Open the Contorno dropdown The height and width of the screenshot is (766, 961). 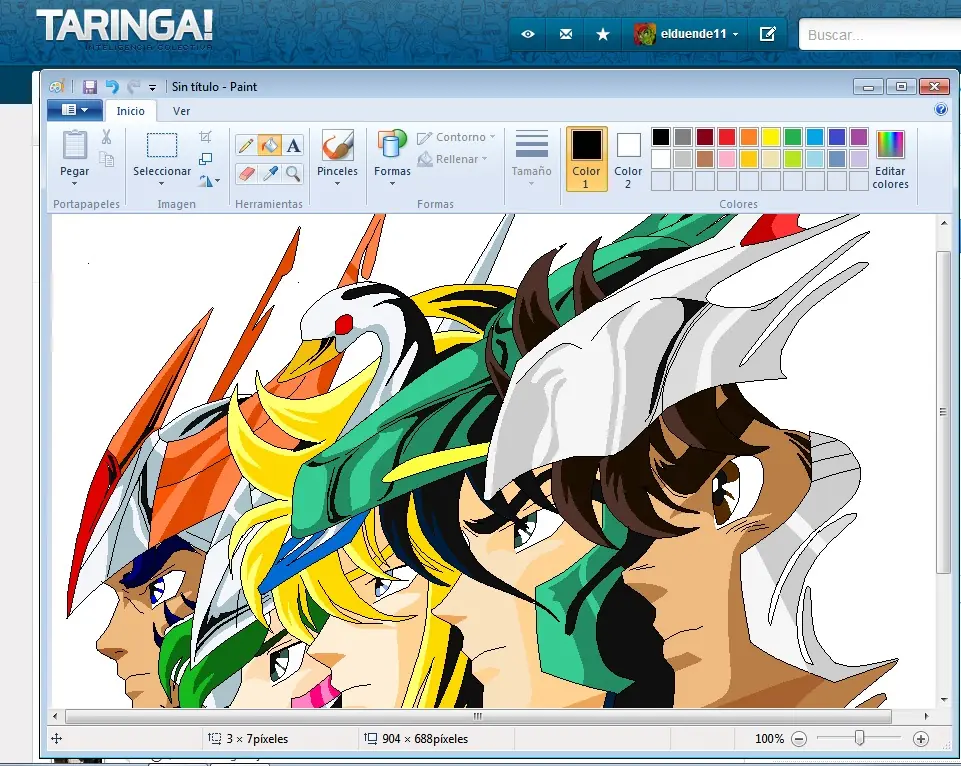tap(457, 137)
